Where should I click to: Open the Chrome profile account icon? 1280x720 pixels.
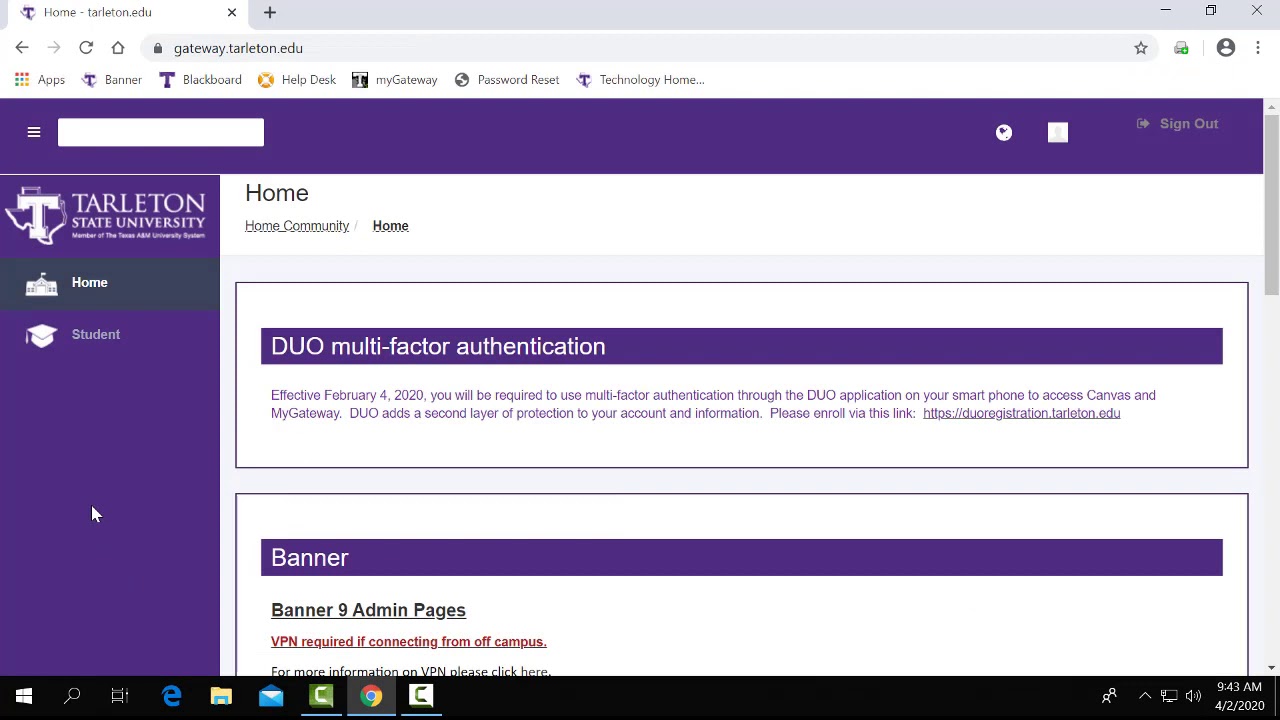click(1226, 48)
